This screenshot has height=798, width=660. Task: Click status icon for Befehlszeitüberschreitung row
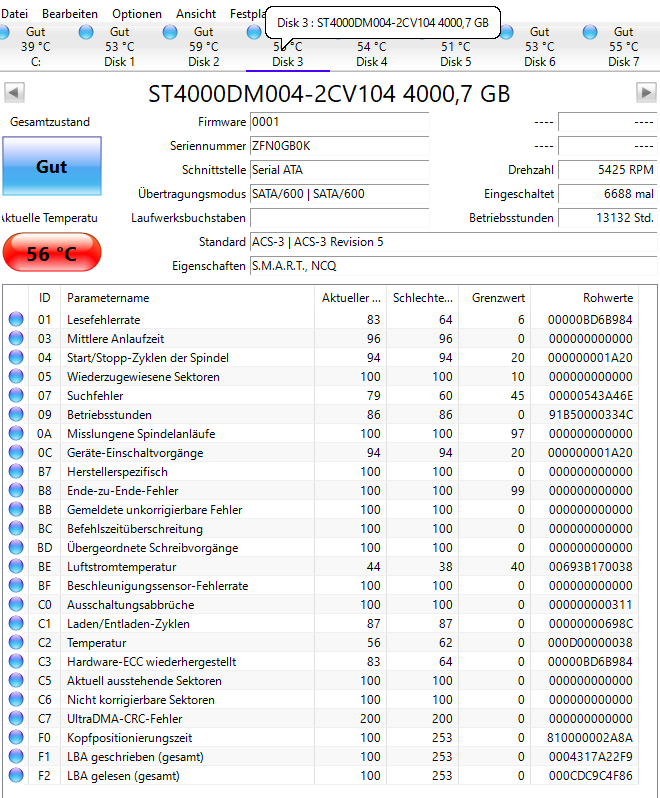coord(16,528)
